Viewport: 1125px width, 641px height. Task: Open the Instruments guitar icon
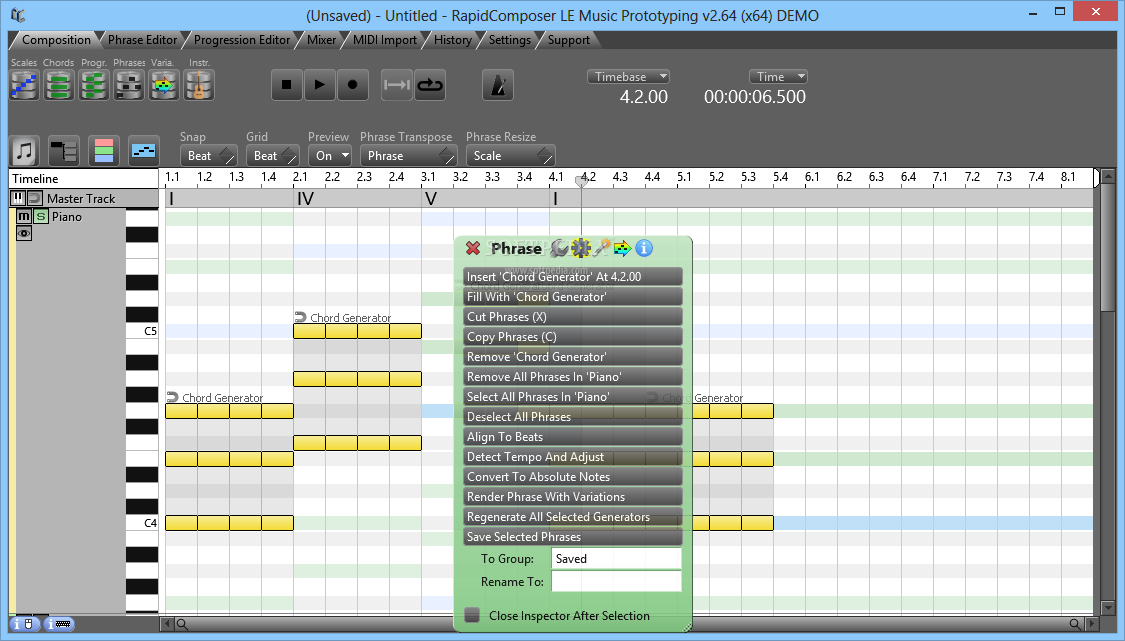coord(199,85)
